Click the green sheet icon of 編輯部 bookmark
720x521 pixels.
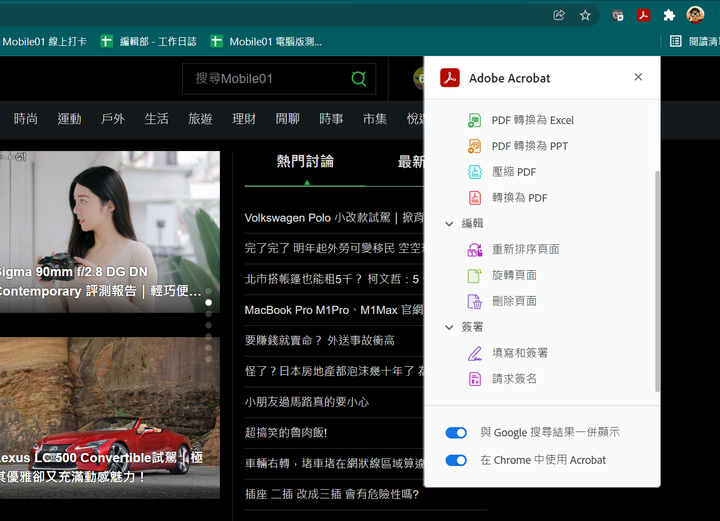point(107,41)
